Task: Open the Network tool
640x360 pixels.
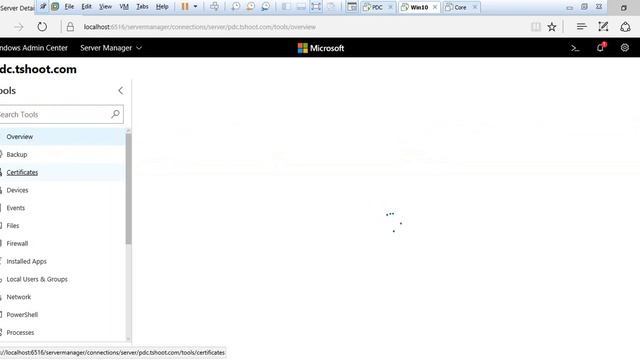Action: click(62, 297)
